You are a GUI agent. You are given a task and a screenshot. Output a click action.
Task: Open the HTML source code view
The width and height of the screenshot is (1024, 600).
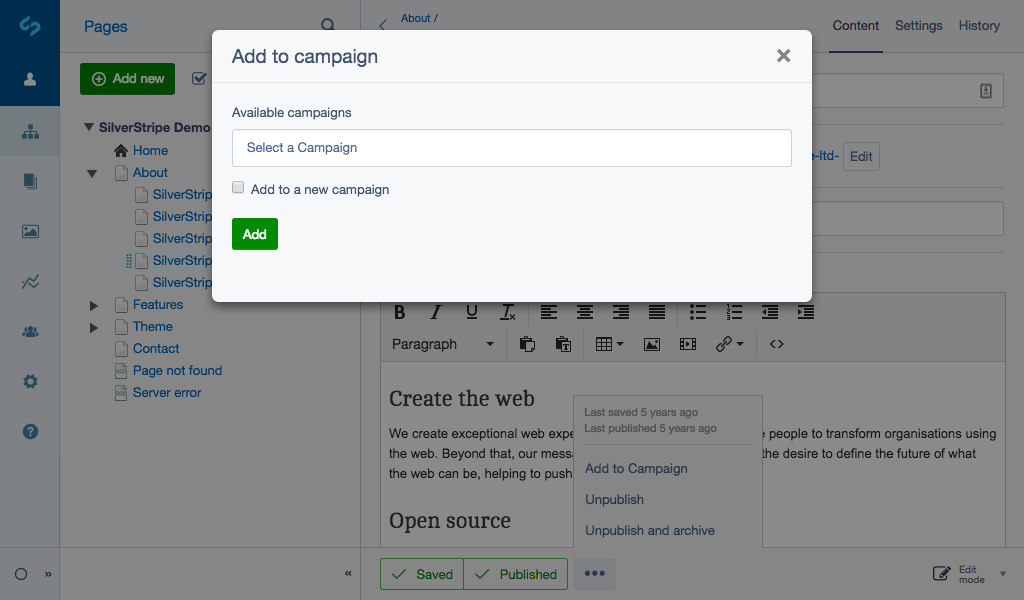click(777, 344)
